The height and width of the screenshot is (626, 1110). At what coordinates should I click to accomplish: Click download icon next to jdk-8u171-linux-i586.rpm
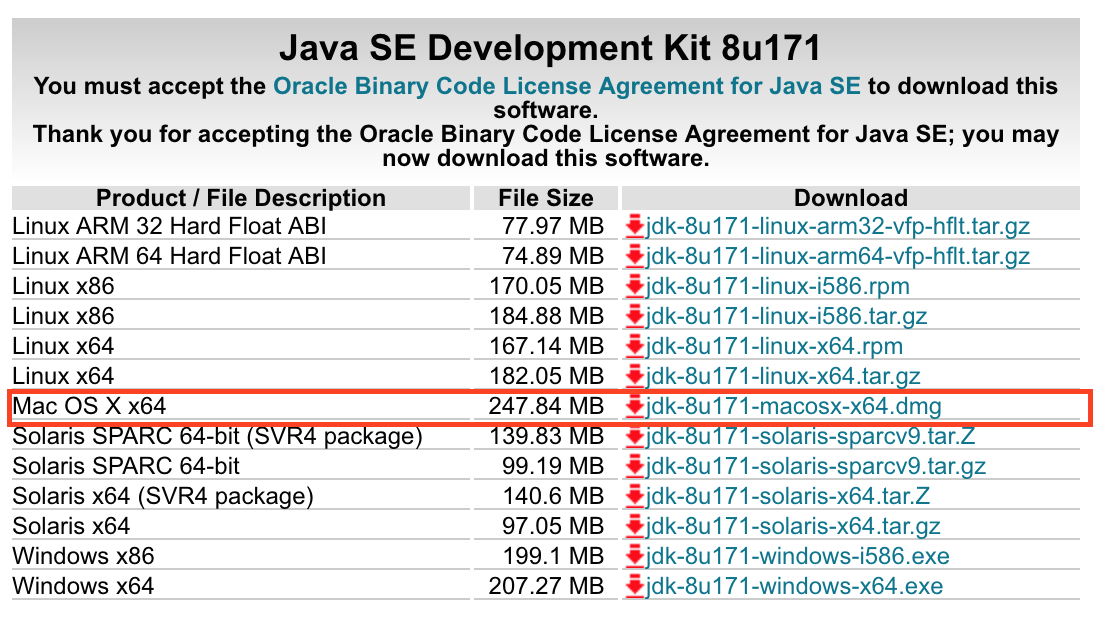click(x=634, y=287)
